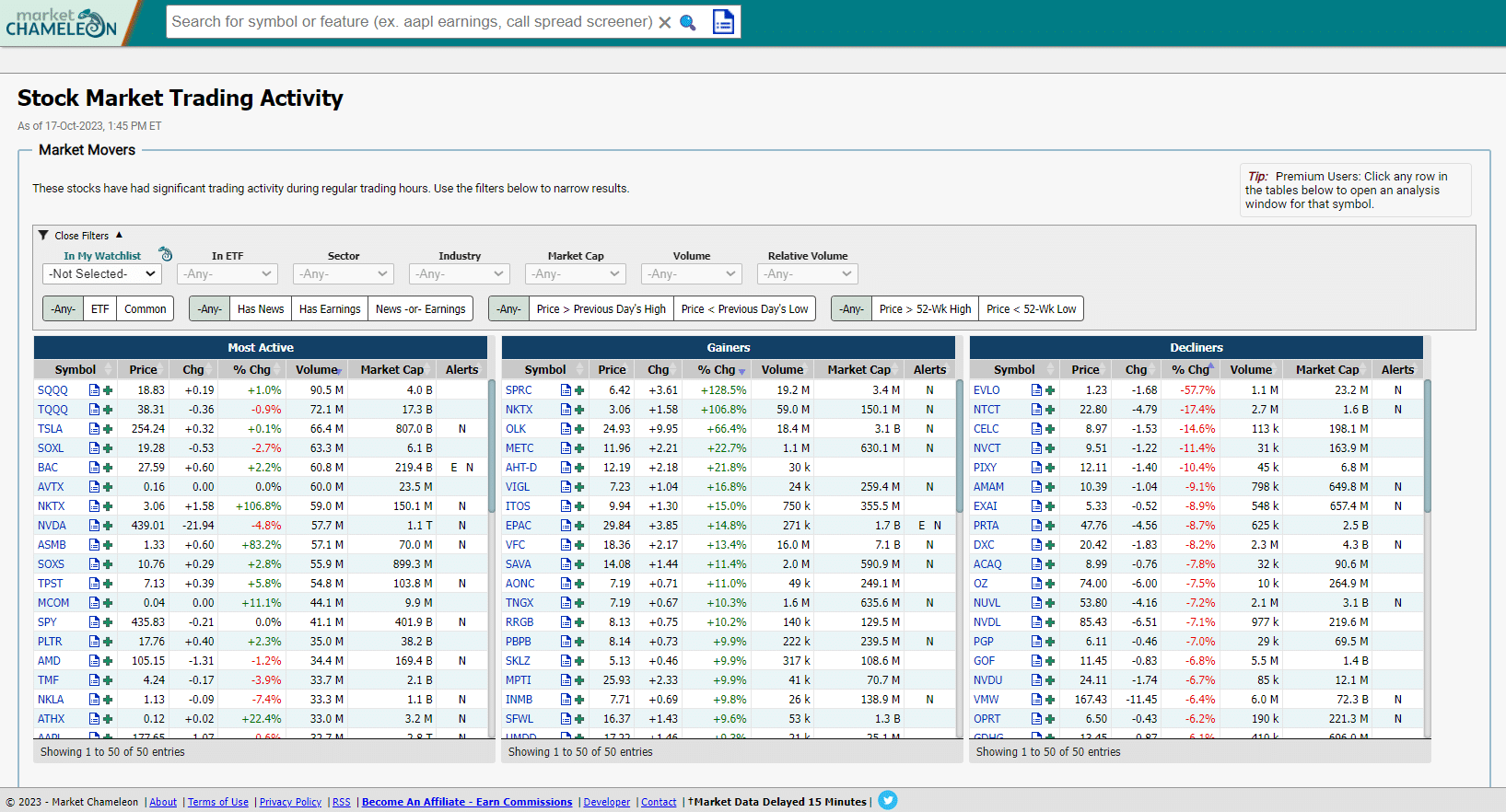
Task: Collapse the Close Filters expander
Action: 81,236
